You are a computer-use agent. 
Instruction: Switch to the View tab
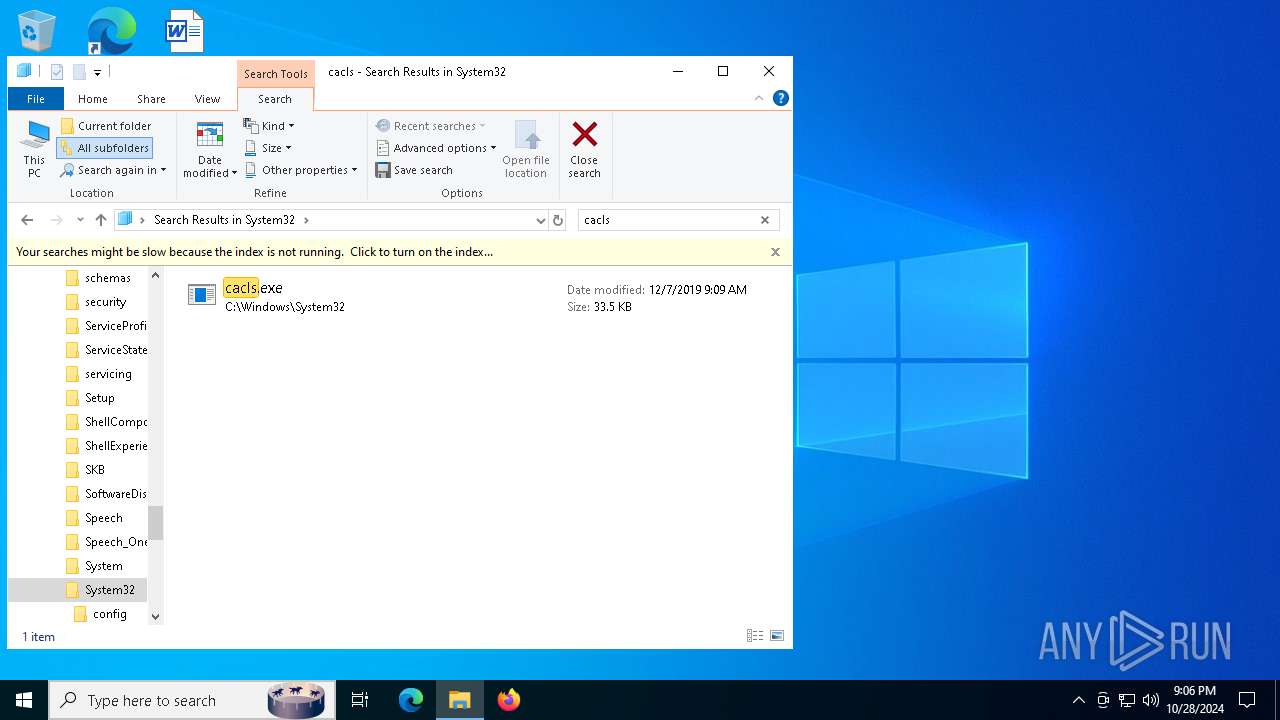click(208, 99)
